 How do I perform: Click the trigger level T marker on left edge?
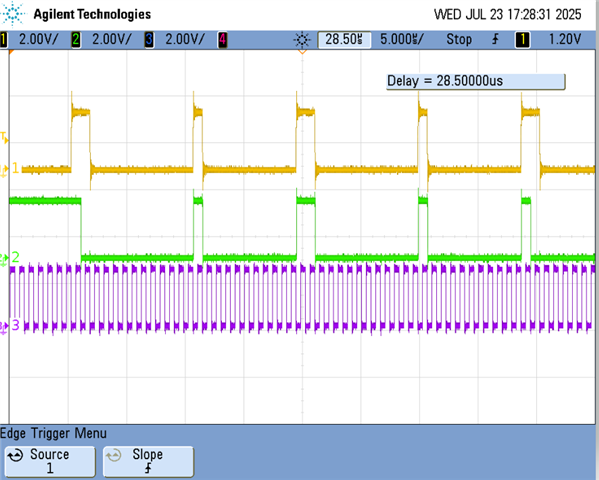coord(4,138)
